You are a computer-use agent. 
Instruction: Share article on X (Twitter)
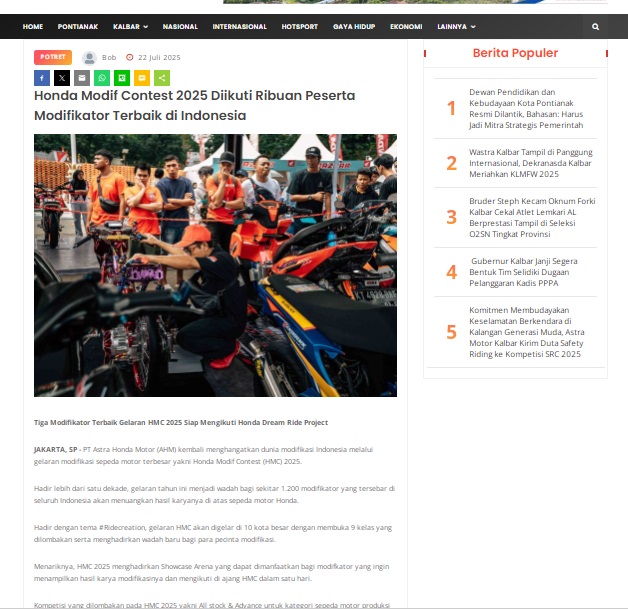click(62, 78)
